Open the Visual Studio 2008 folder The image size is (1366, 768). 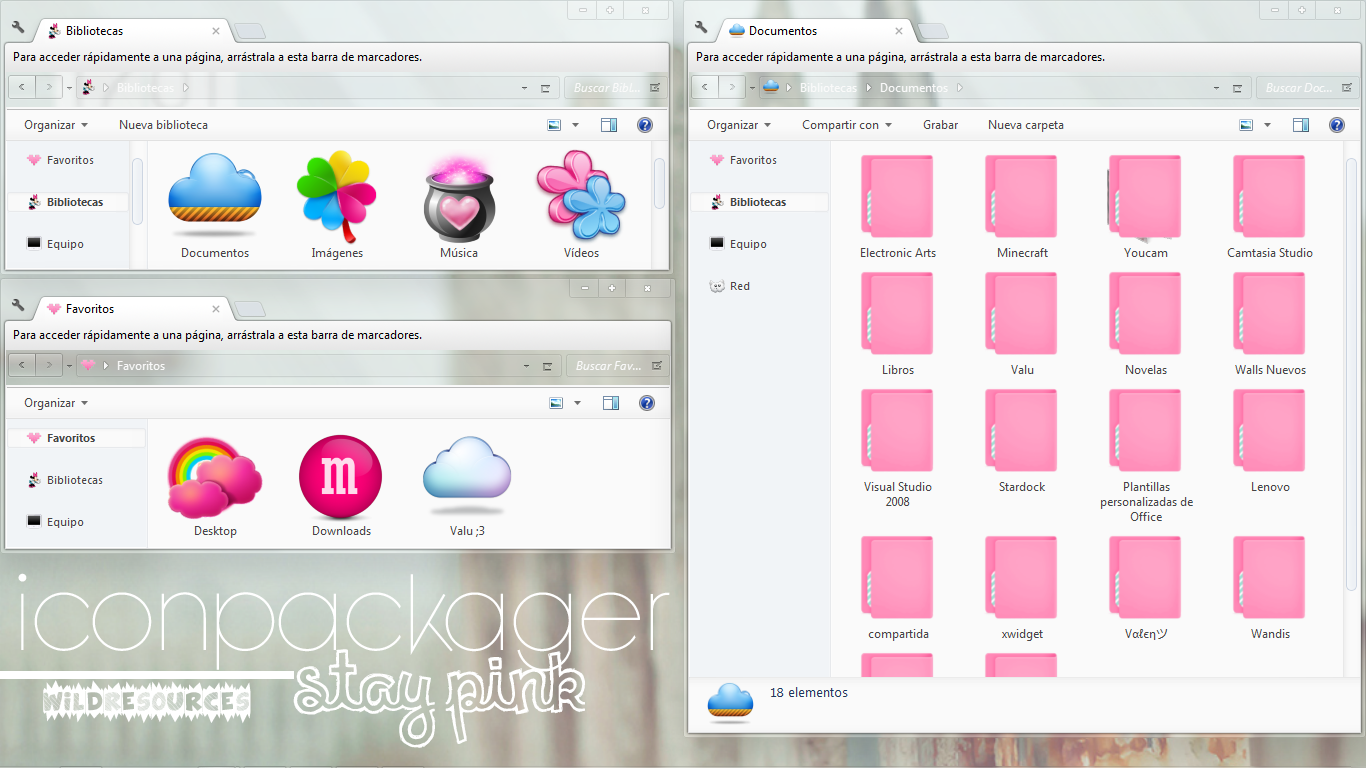pyautogui.click(x=897, y=430)
